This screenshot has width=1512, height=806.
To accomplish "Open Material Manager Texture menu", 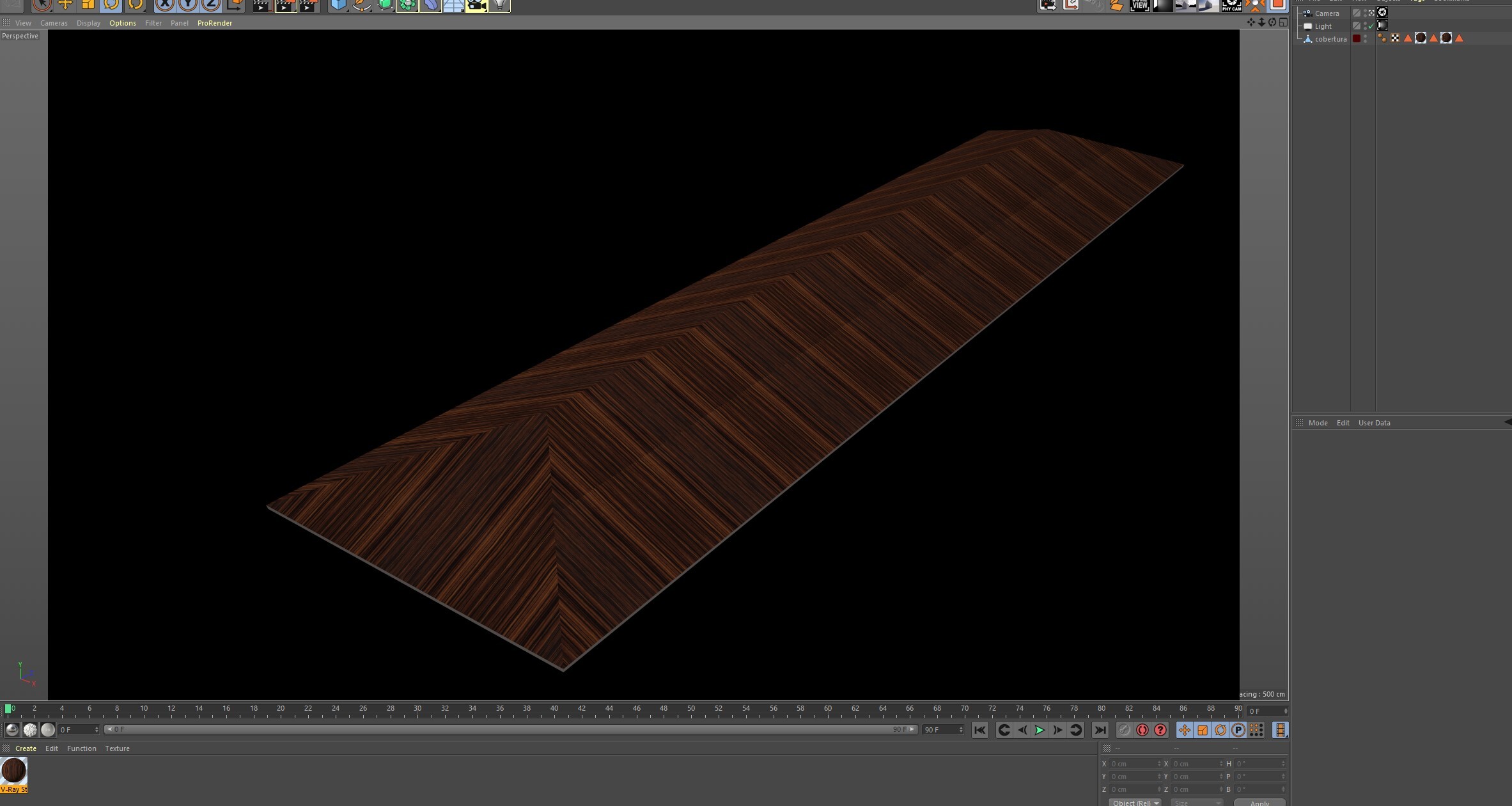I will click(117, 748).
